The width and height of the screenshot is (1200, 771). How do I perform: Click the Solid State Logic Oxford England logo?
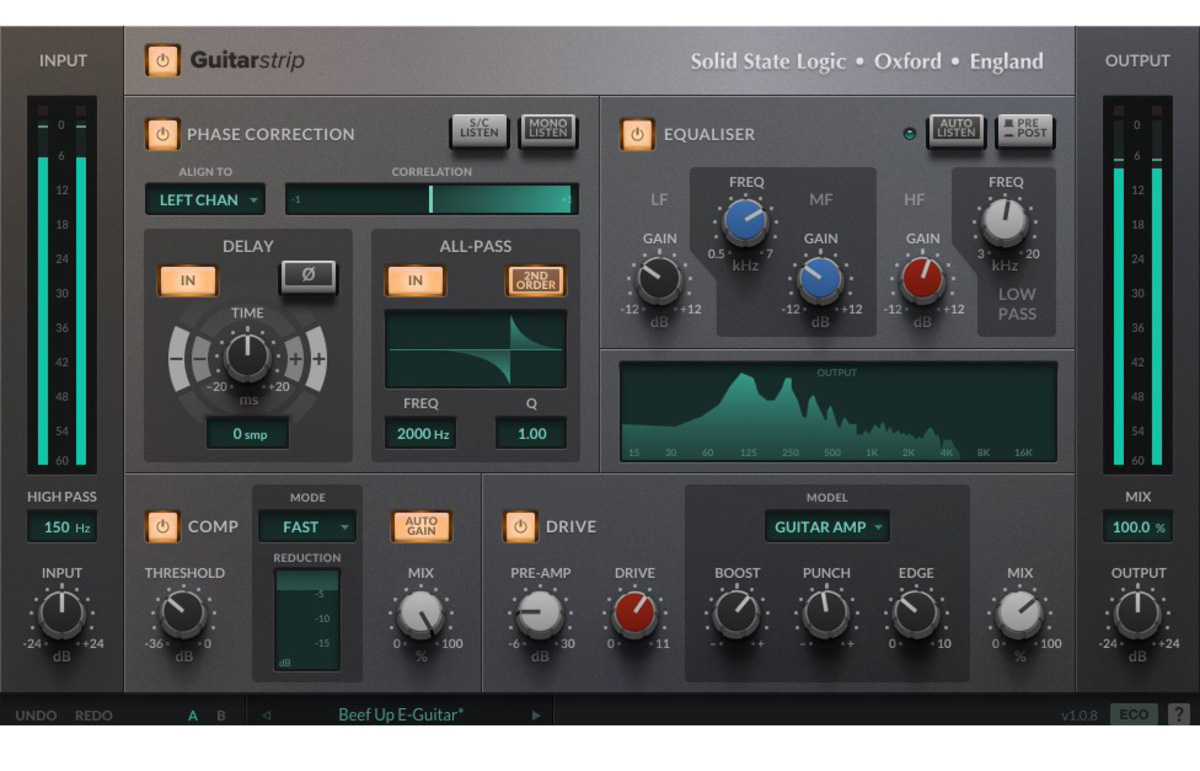click(867, 61)
